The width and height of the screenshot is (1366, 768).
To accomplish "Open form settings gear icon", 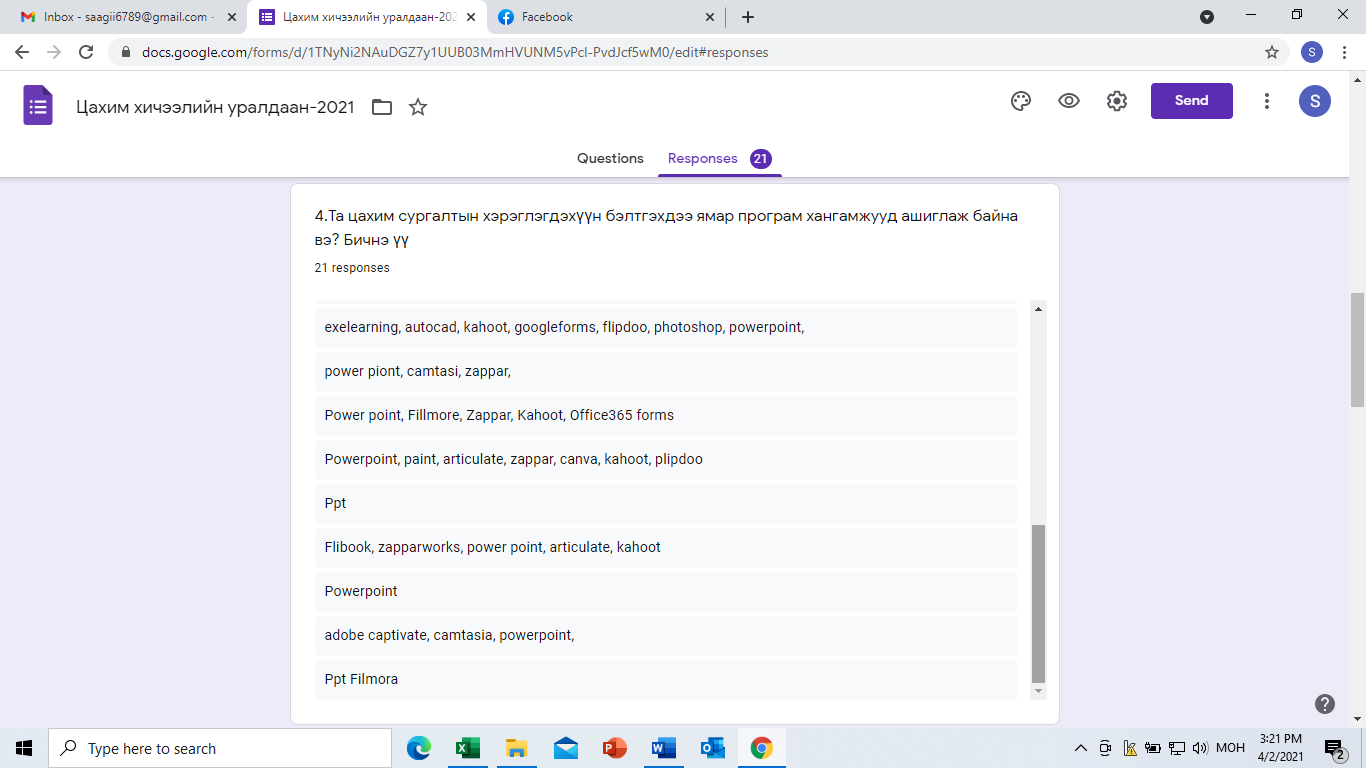I will pos(1117,101).
